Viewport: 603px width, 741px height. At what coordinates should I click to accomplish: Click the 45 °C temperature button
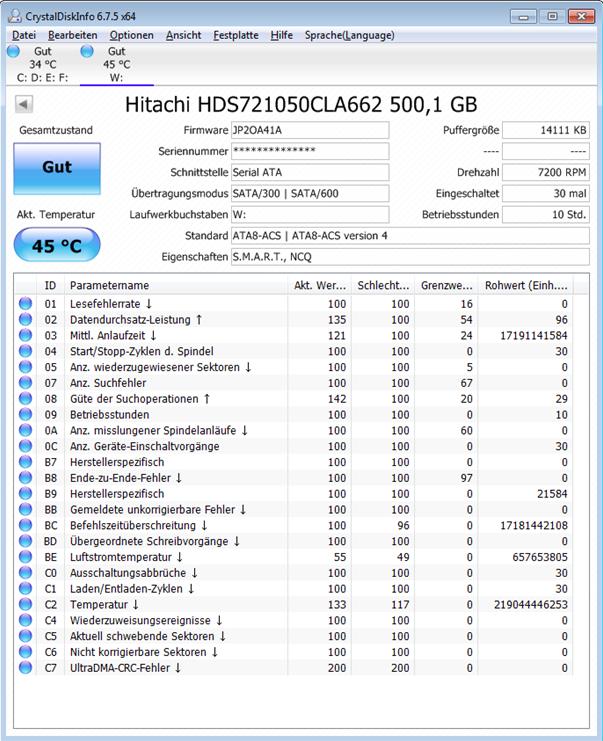57,245
